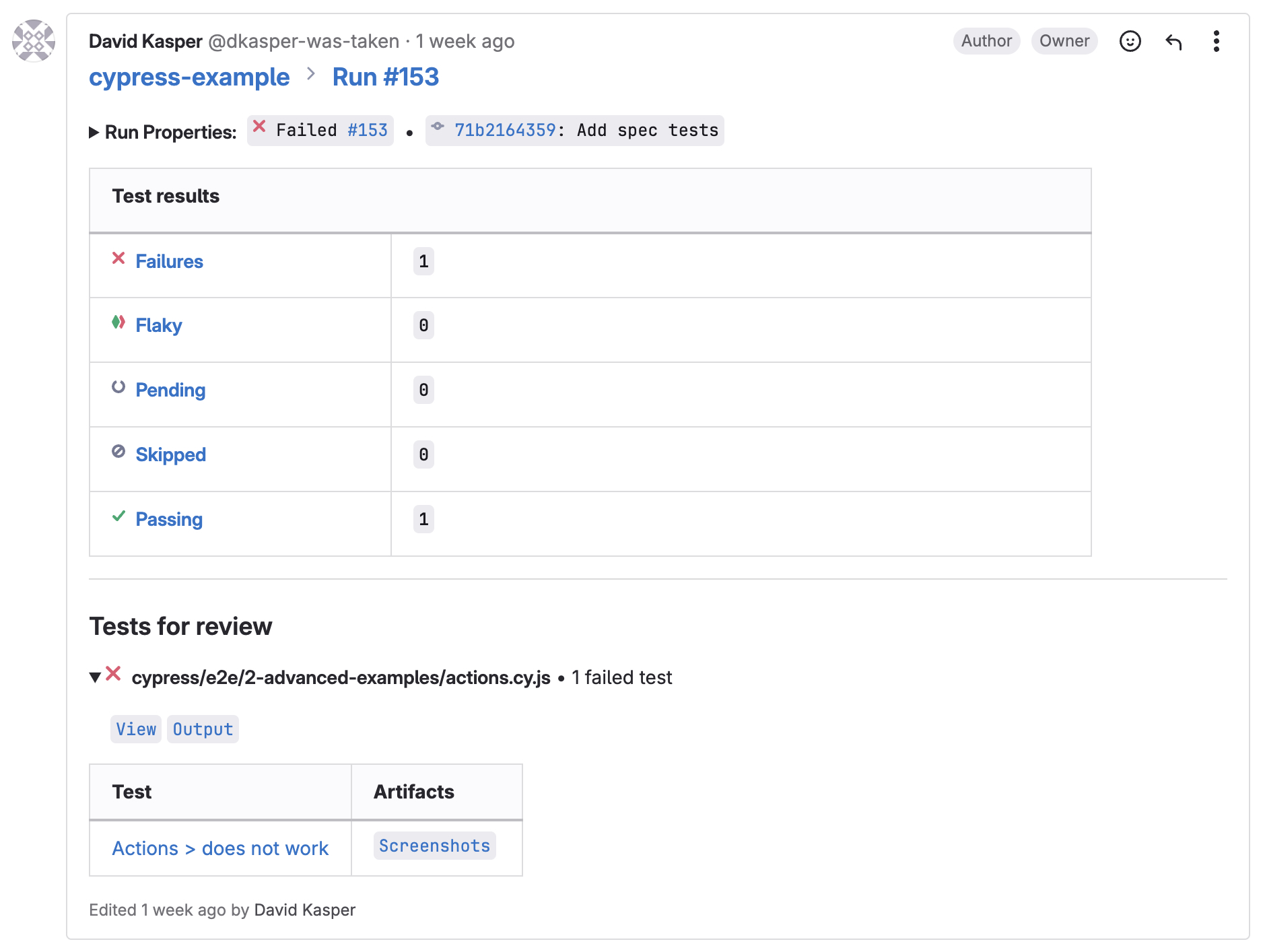Click the Flaky status icon
This screenshot has width=1263, height=952.
(118, 323)
